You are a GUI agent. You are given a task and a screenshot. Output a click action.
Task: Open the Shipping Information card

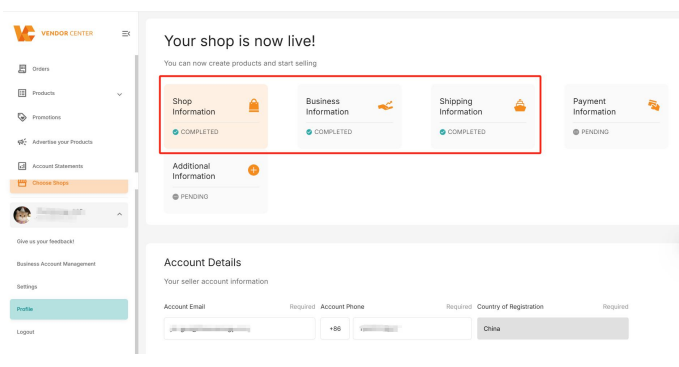[x=483, y=116]
